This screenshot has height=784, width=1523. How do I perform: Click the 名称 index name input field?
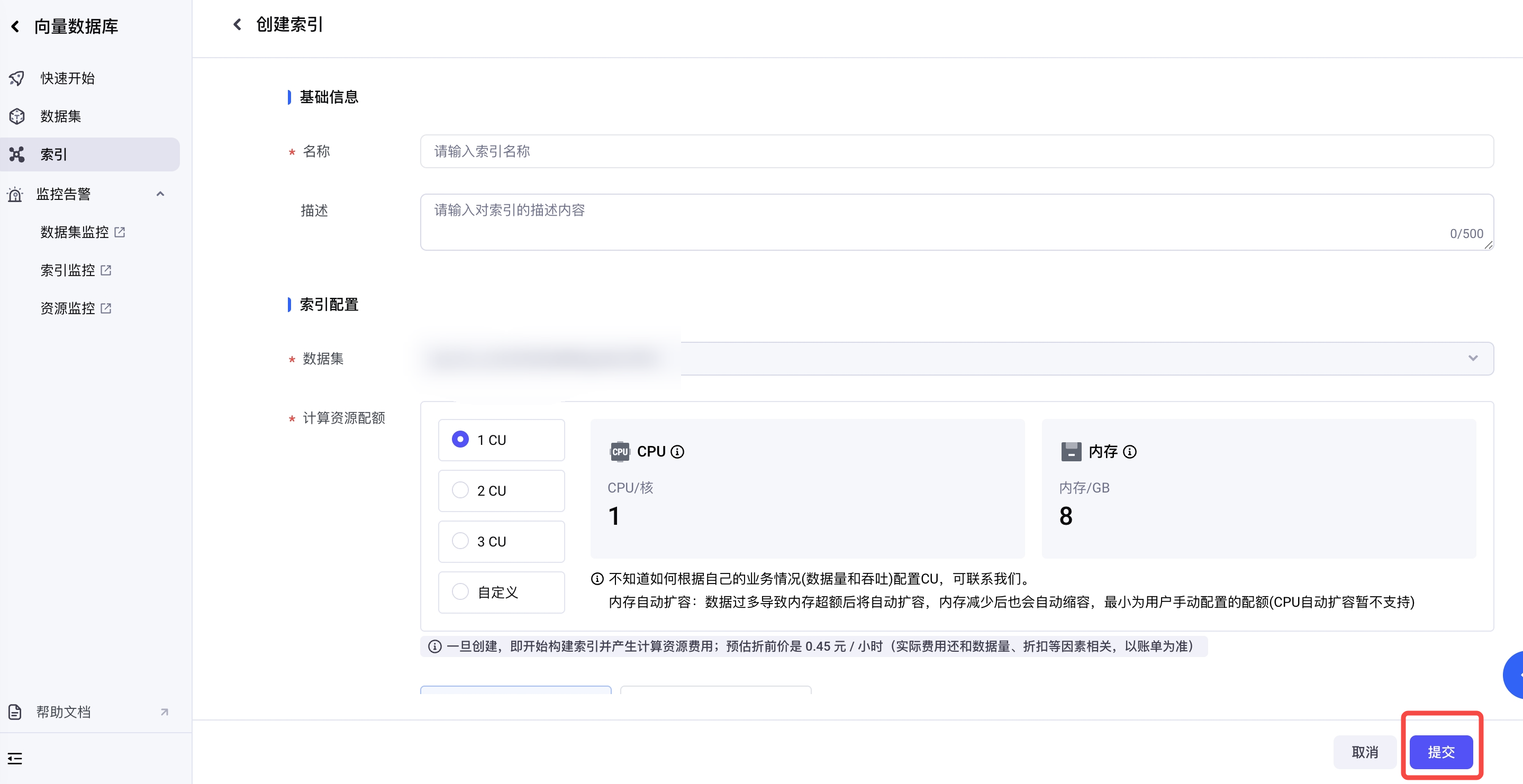(x=956, y=151)
